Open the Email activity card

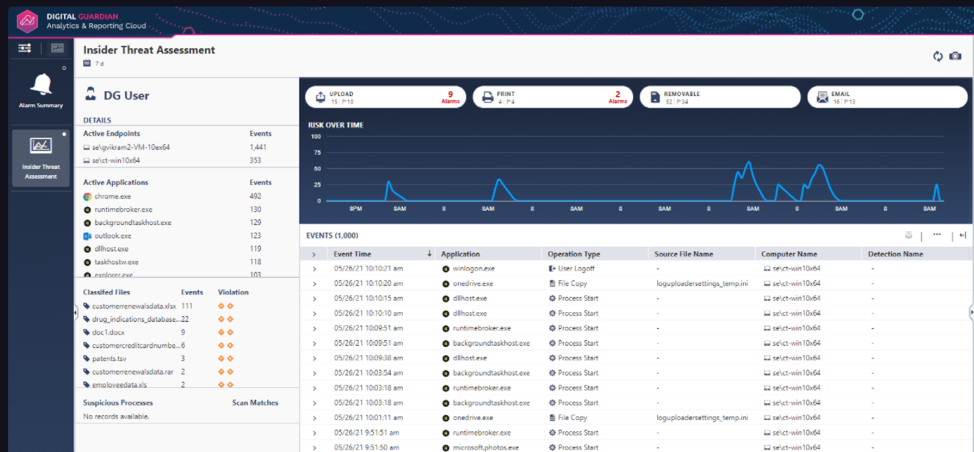pos(887,97)
